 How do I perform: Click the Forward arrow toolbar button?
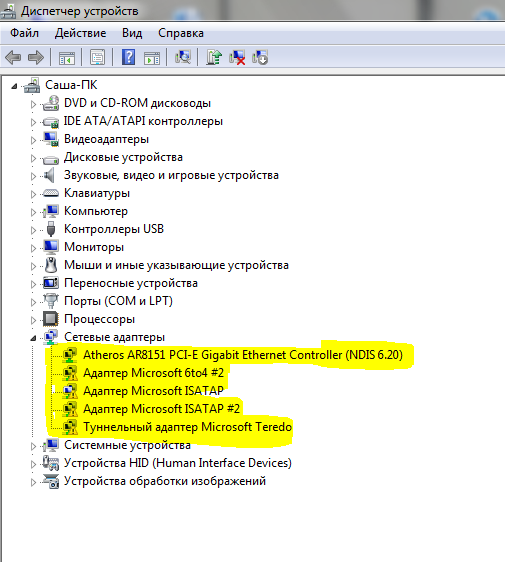[x=35, y=57]
